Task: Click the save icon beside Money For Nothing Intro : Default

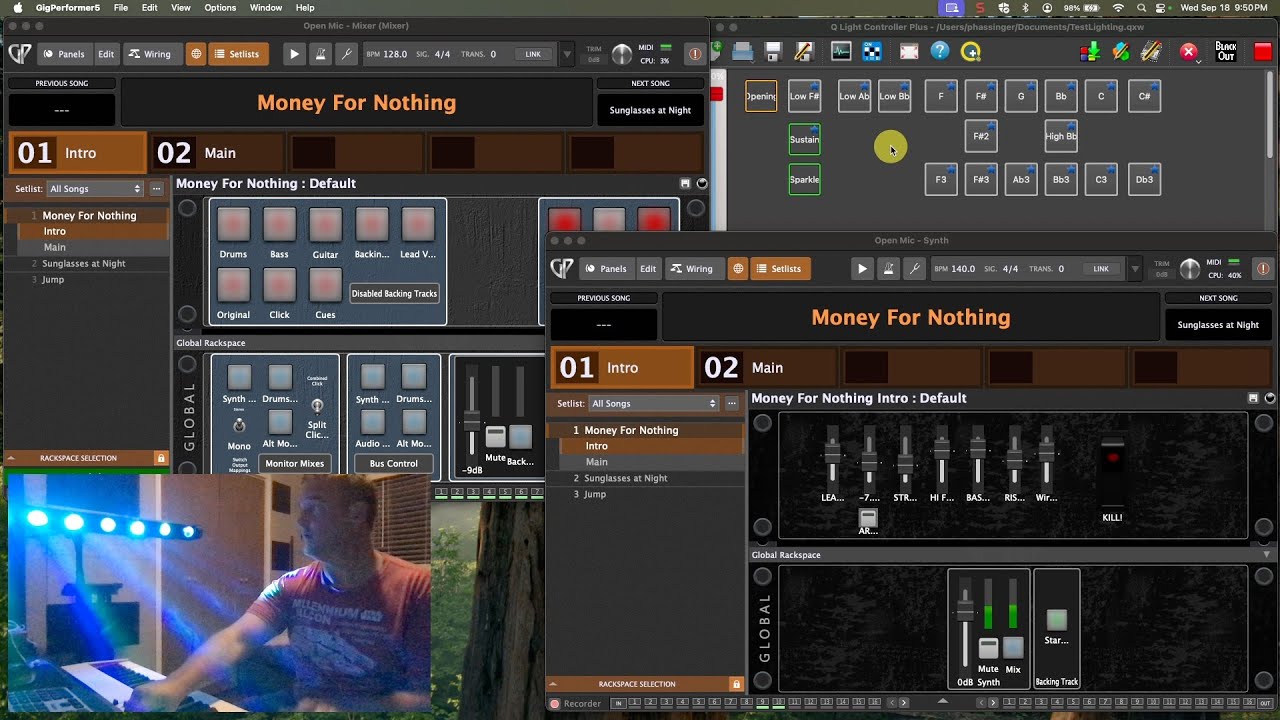Action: pyautogui.click(x=1253, y=398)
